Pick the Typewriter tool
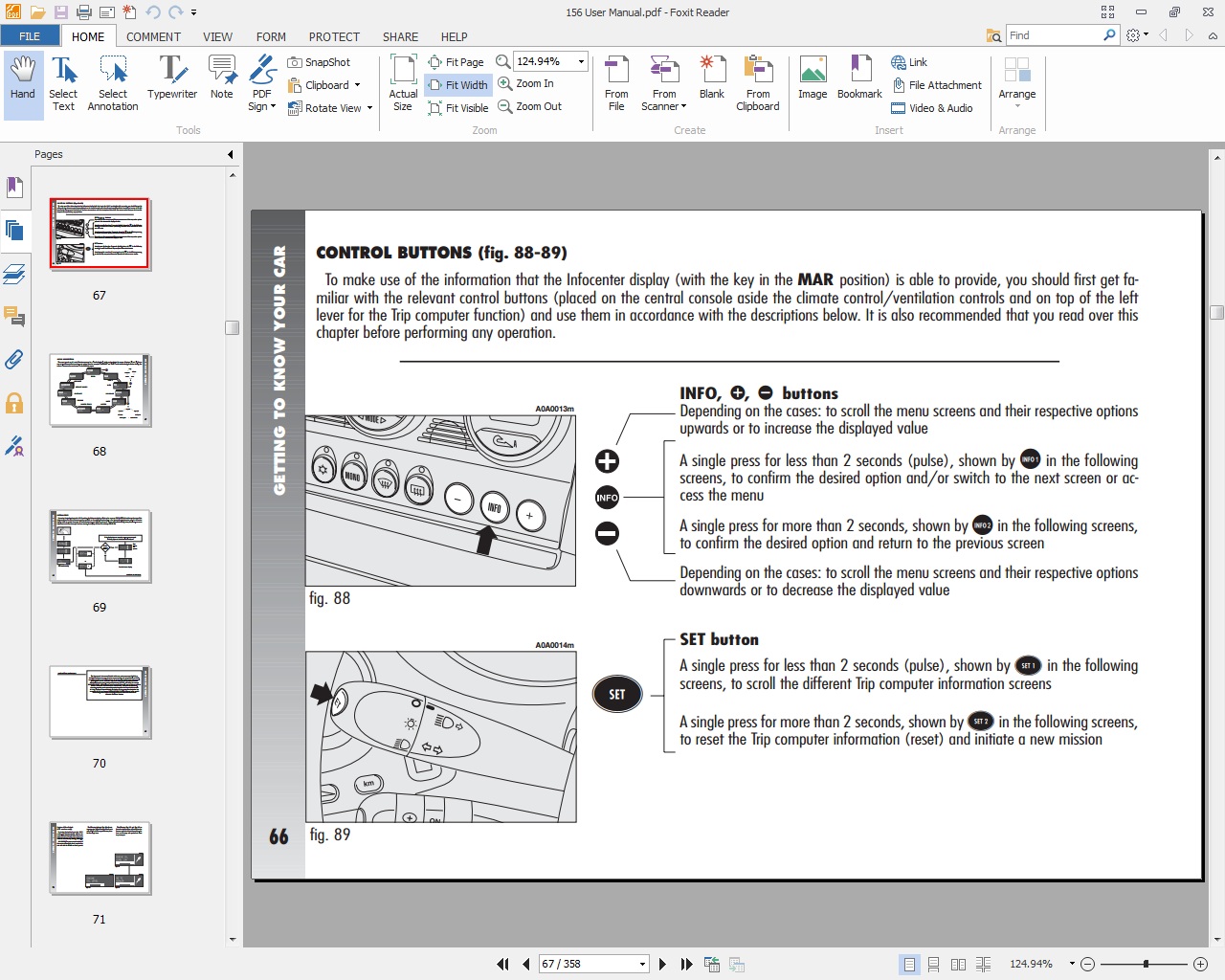Screen dimensions: 1225x980 pyautogui.click(x=172, y=78)
